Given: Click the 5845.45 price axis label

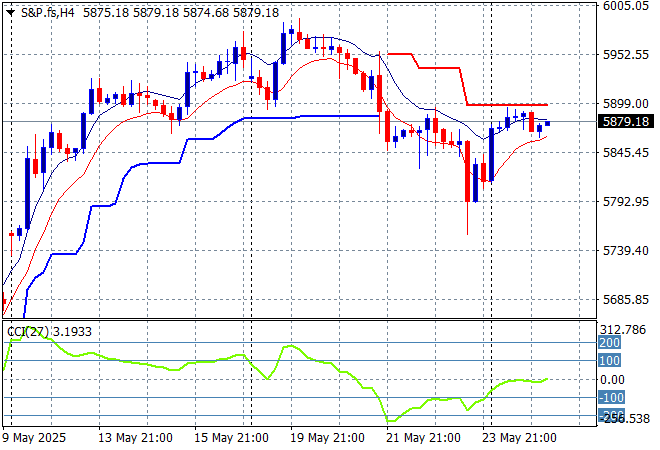Looking at the screenshot, I should [x=628, y=152].
